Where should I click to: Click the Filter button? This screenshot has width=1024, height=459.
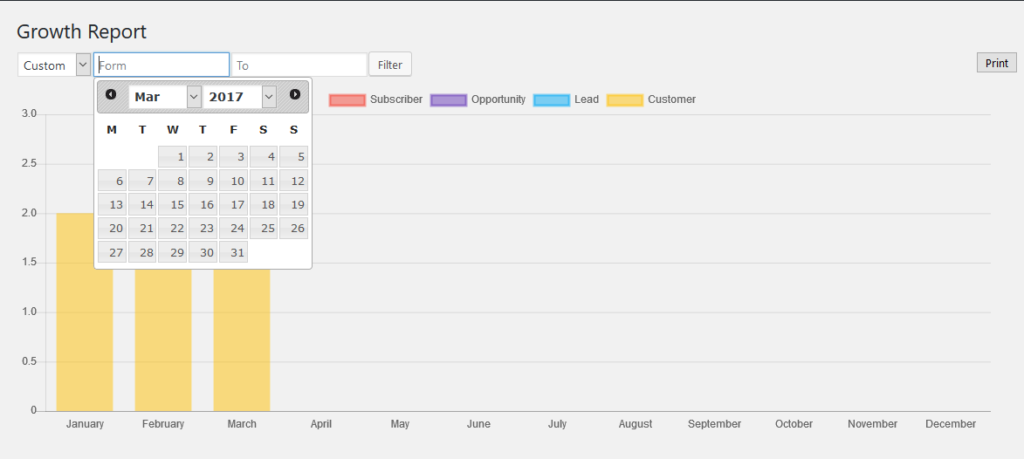(390, 65)
